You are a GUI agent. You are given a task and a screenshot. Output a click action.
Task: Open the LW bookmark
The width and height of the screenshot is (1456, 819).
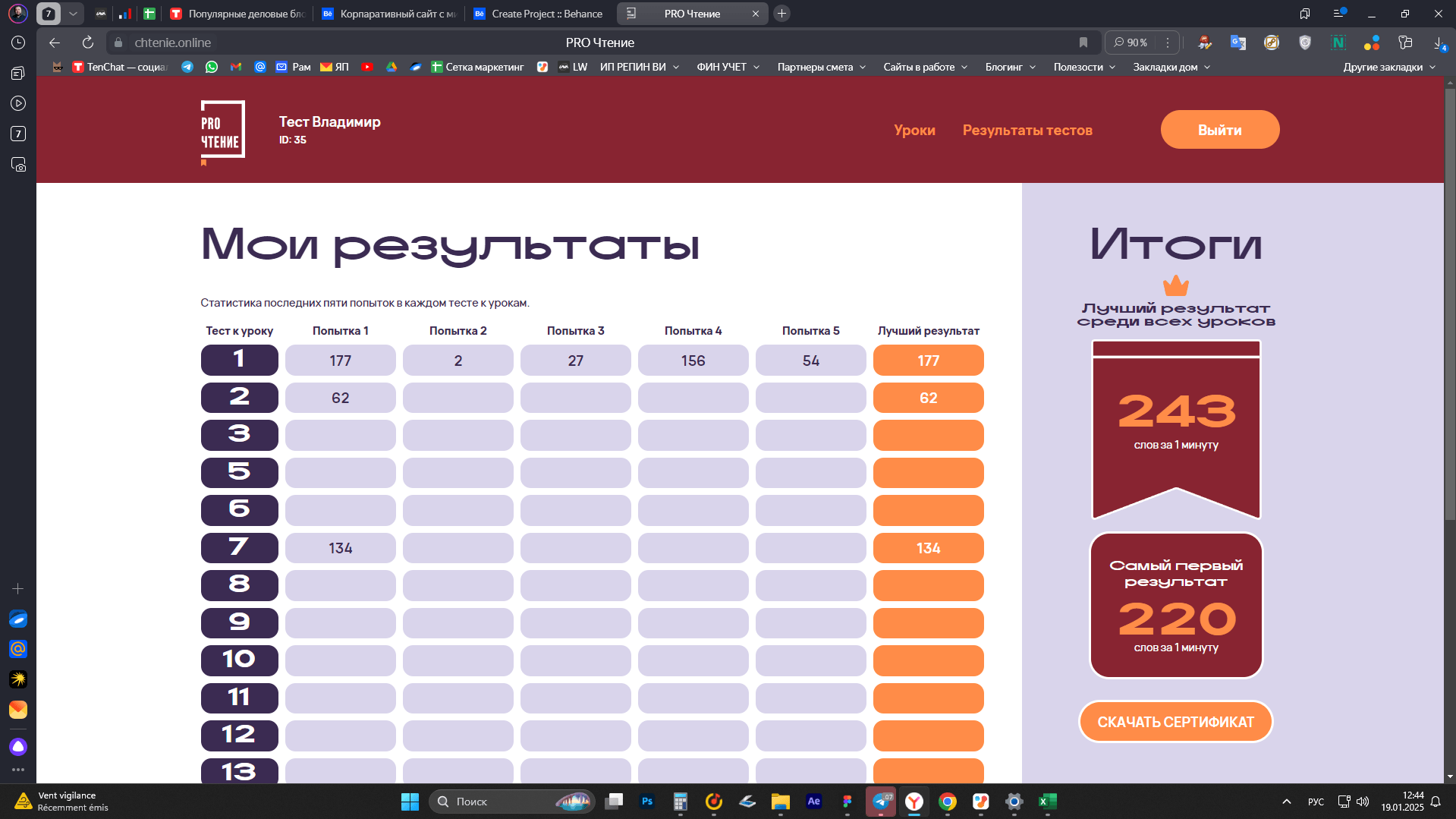tap(573, 67)
